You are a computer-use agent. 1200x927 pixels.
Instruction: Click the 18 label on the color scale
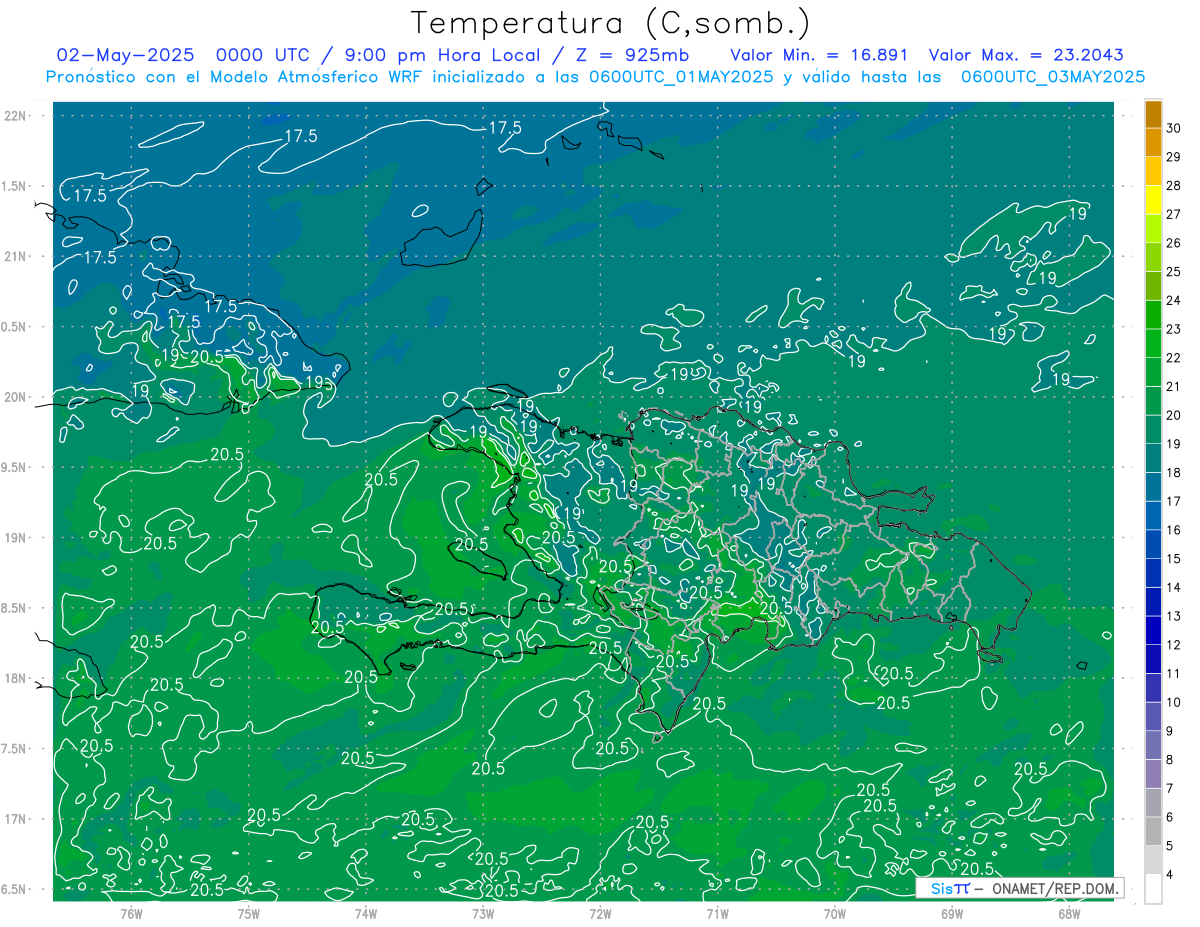(x=1175, y=472)
